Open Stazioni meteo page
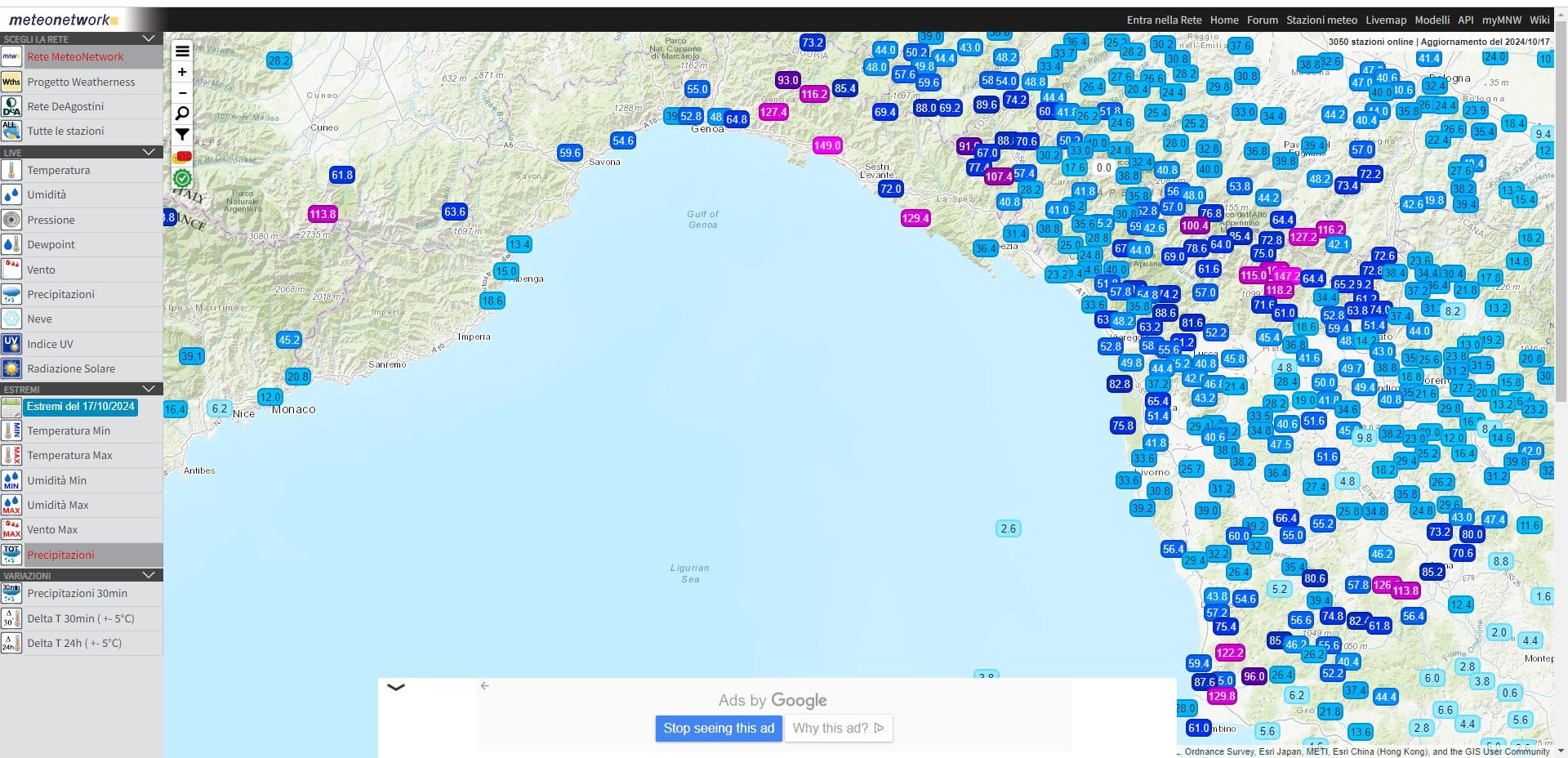The image size is (1568, 758). [x=1321, y=20]
